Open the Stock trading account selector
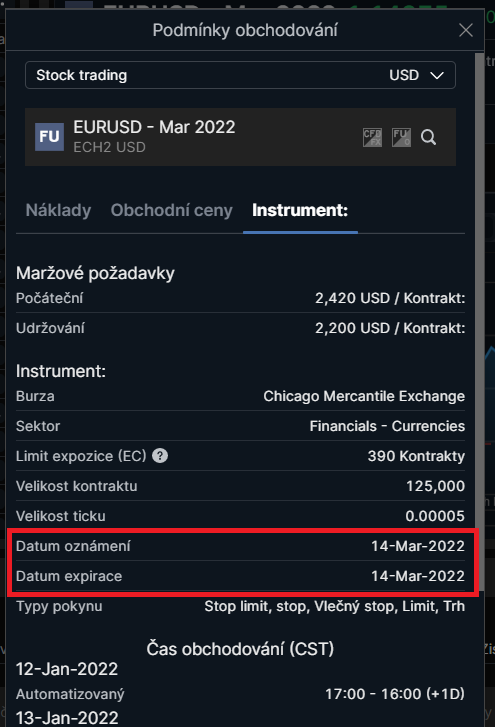Screen dimensions: 495x727 coord(240,75)
